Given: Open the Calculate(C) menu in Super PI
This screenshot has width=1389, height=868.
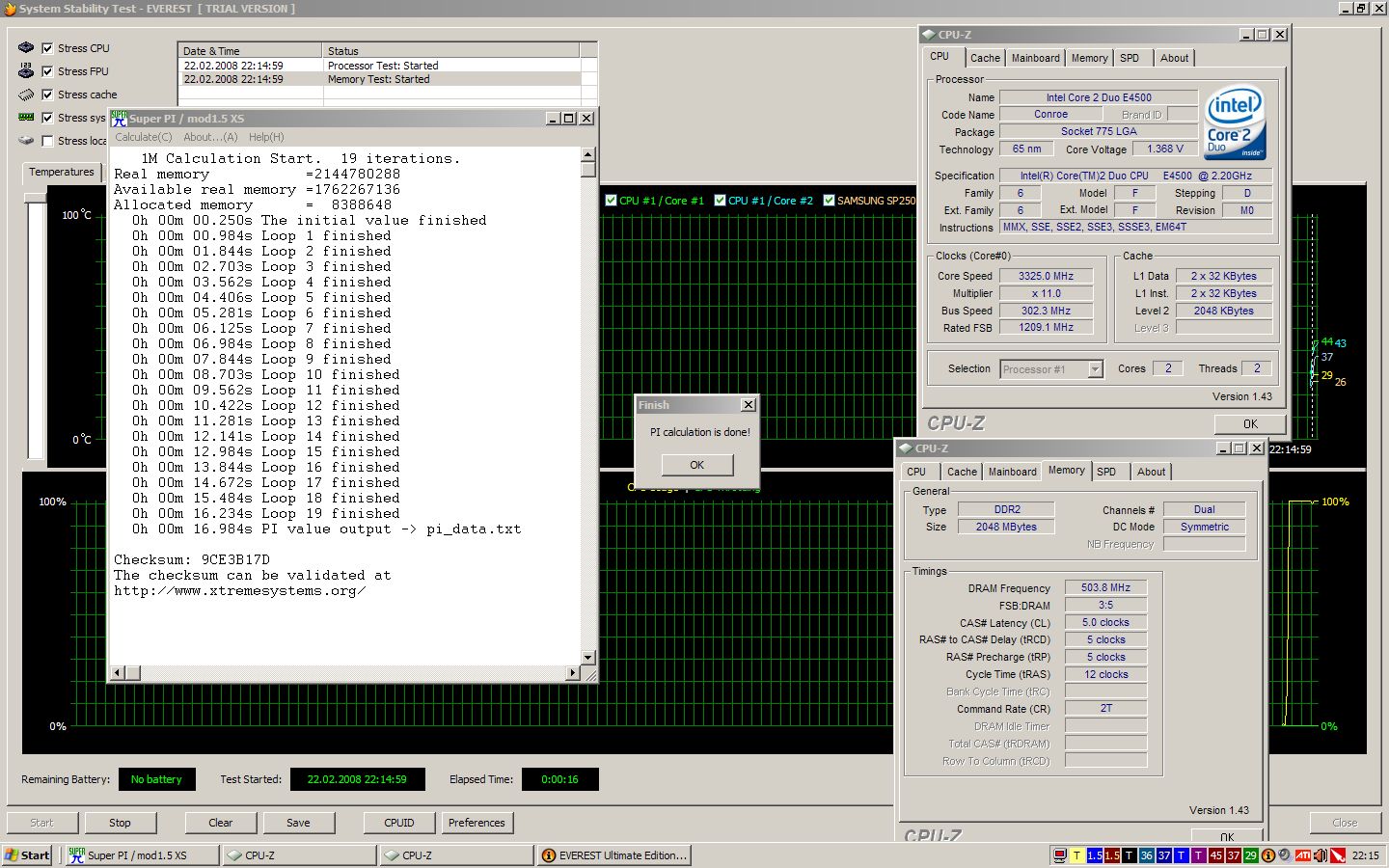Looking at the screenshot, I should (x=143, y=137).
